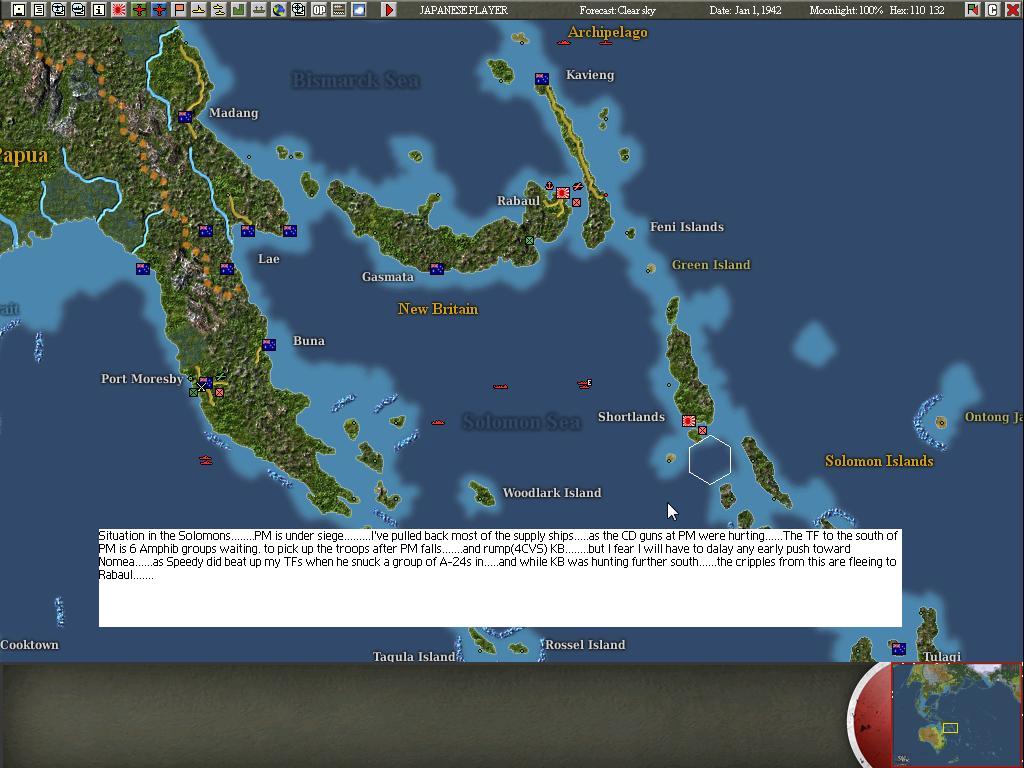Click the 'Rabaul' map label
1024x768 pixels.
[x=519, y=200]
